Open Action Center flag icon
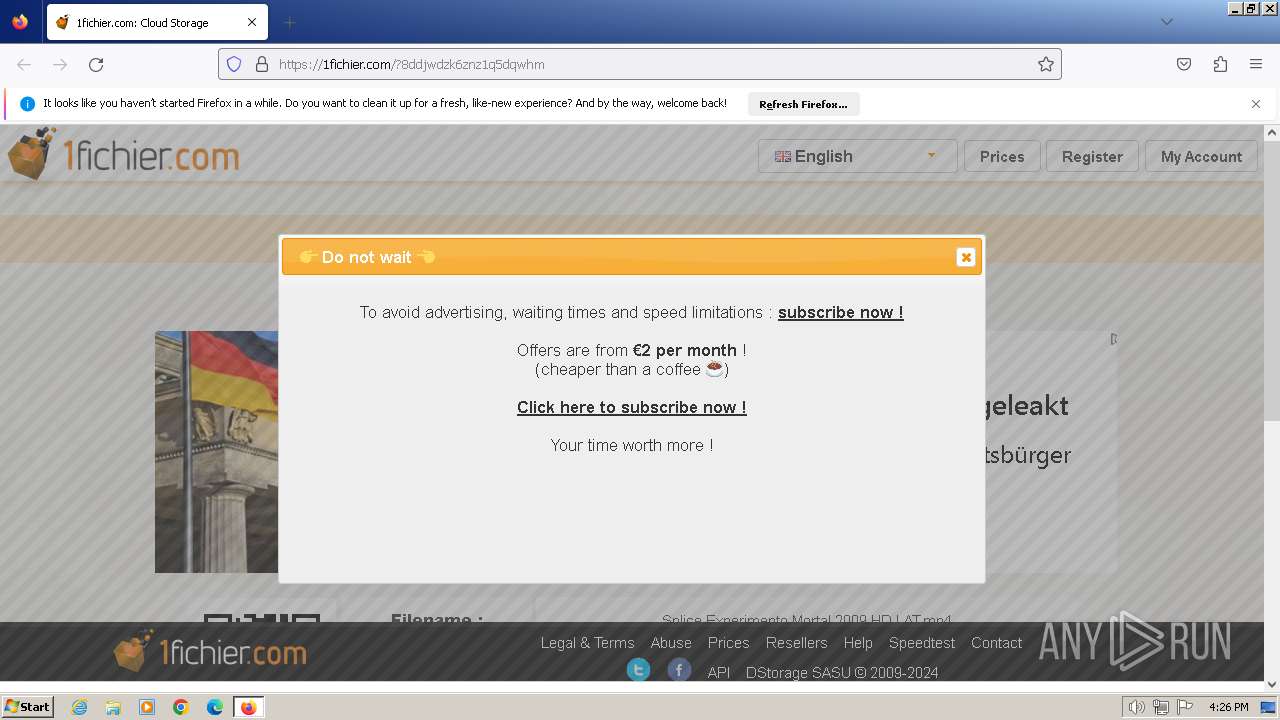This screenshot has width=1280, height=720. tap(1185, 707)
